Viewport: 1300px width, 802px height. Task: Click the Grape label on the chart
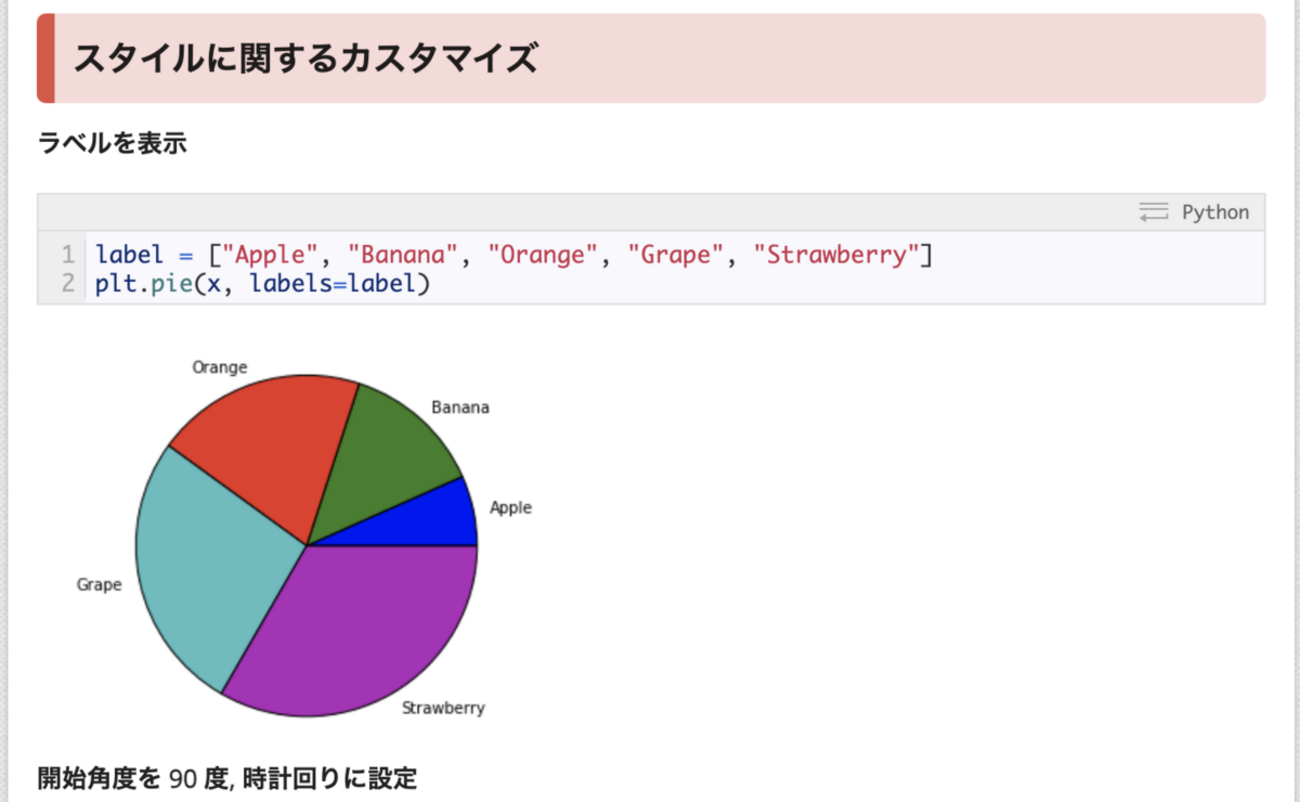pos(98,584)
